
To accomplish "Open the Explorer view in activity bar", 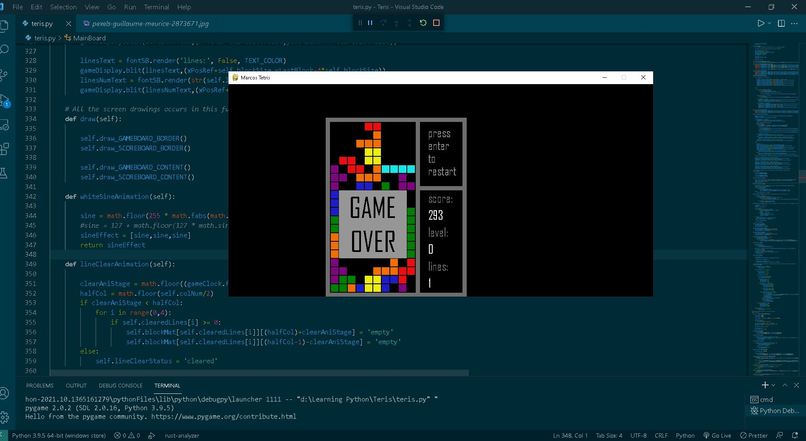I will tap(4, 26).
